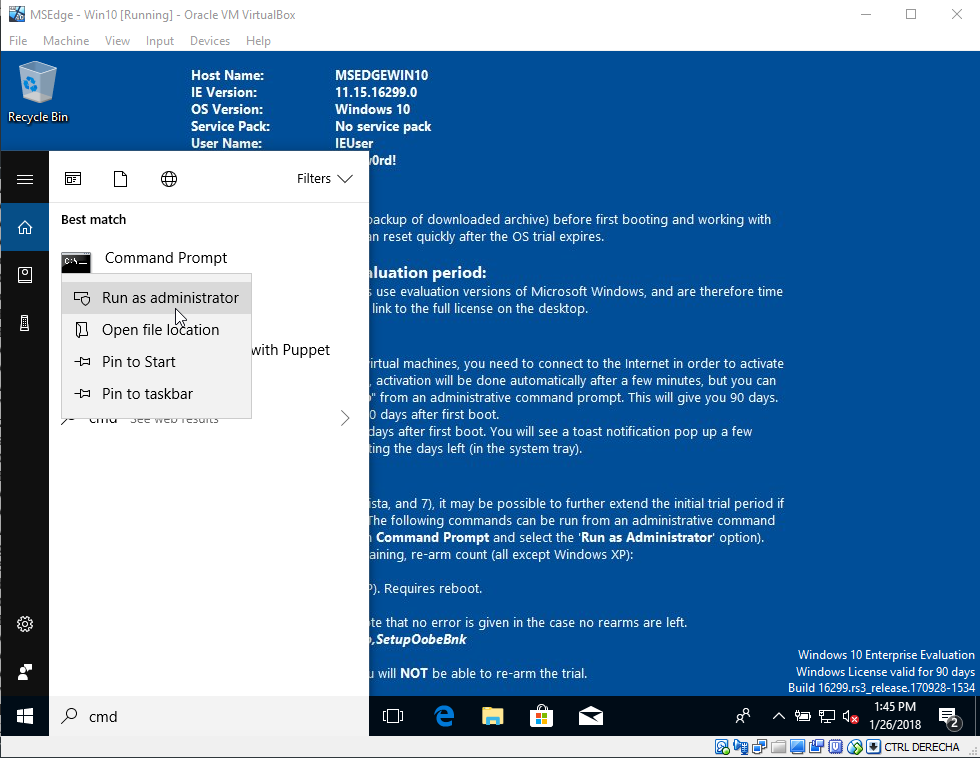This screenshot has width=980, height=758.
Task: Click VirtualBox audio status indicator
Action: (x=741, y=747)
